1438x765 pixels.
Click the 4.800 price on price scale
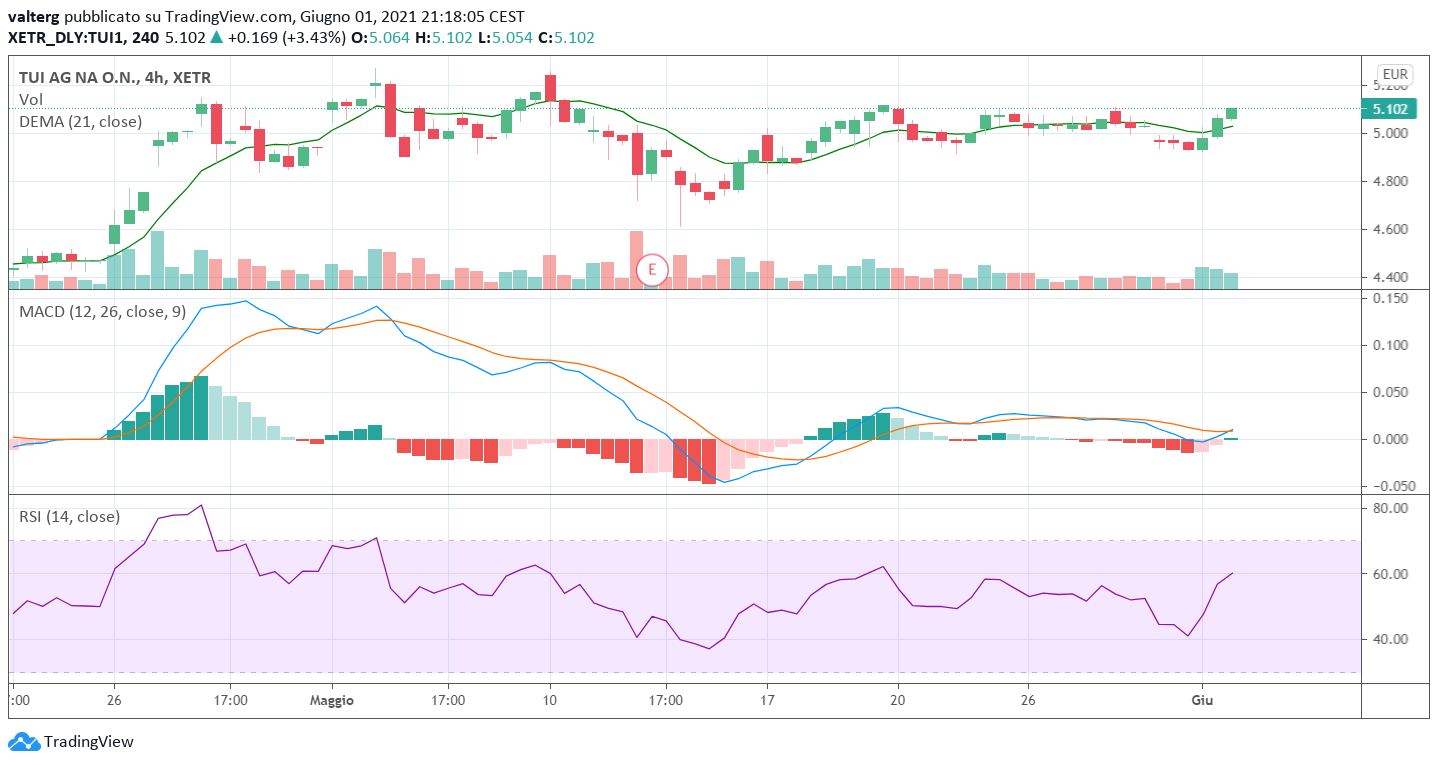(x=1391, y=181)
